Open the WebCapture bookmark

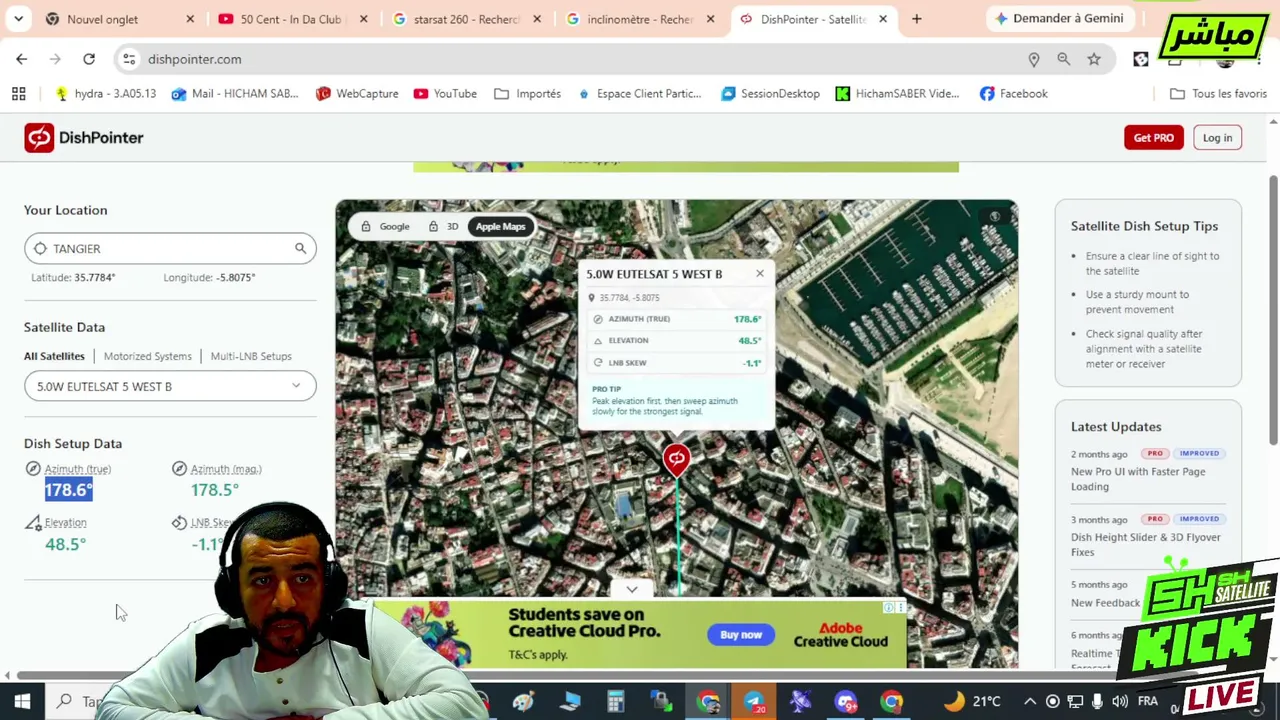(357, 93)
